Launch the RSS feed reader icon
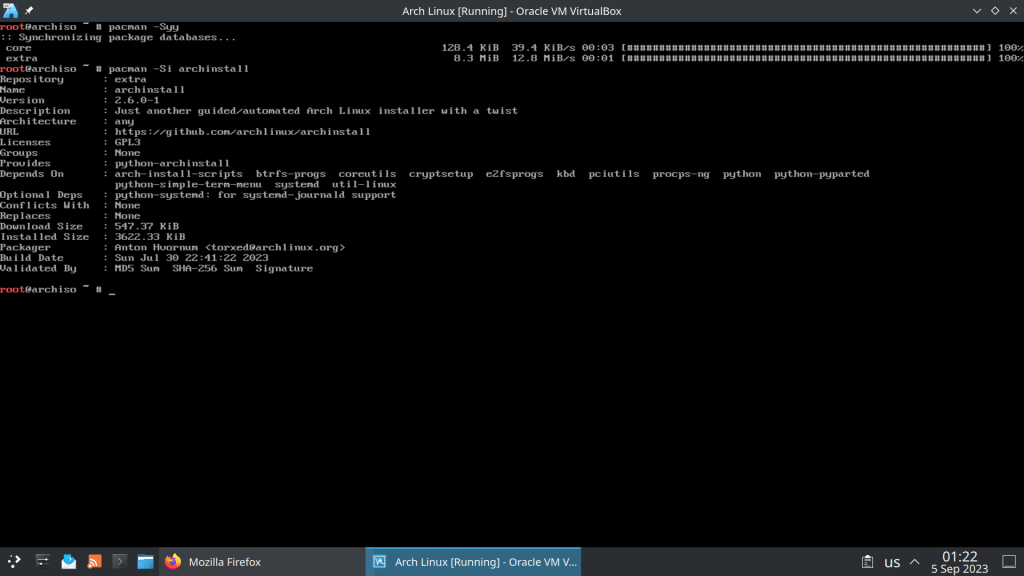Image resolution: width=1024 pixels, height=576 pixels. point(94,561)
